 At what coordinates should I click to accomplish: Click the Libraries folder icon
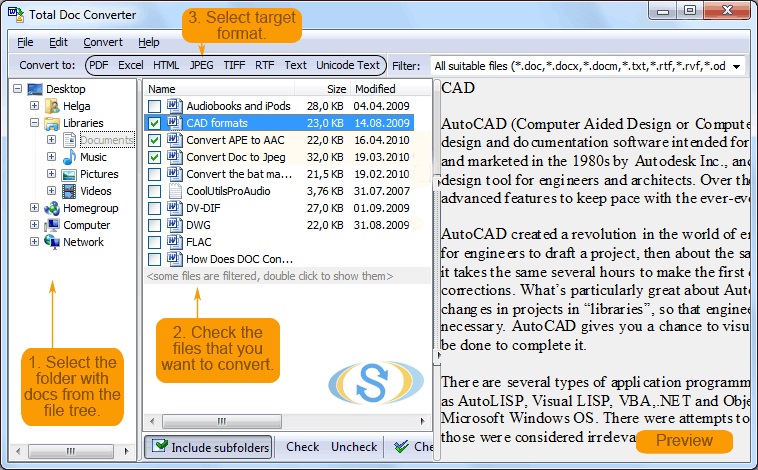pos(52,123)
